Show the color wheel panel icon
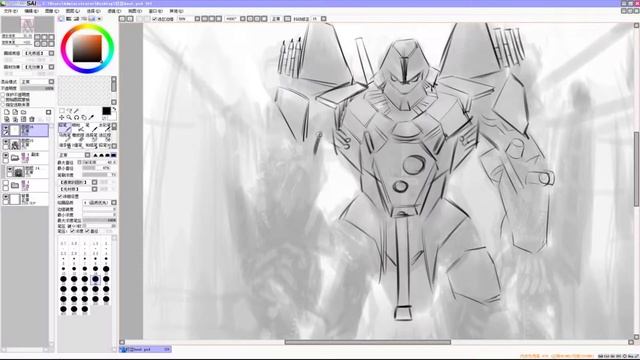This screenshot has width=640, height=360. [61, 19]
